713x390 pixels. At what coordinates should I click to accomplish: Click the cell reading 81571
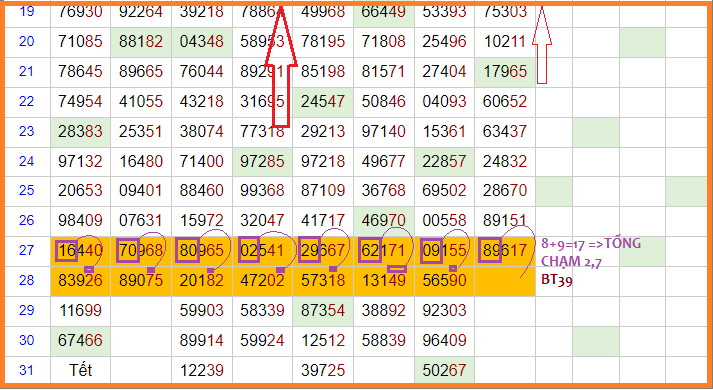(384, 72)
